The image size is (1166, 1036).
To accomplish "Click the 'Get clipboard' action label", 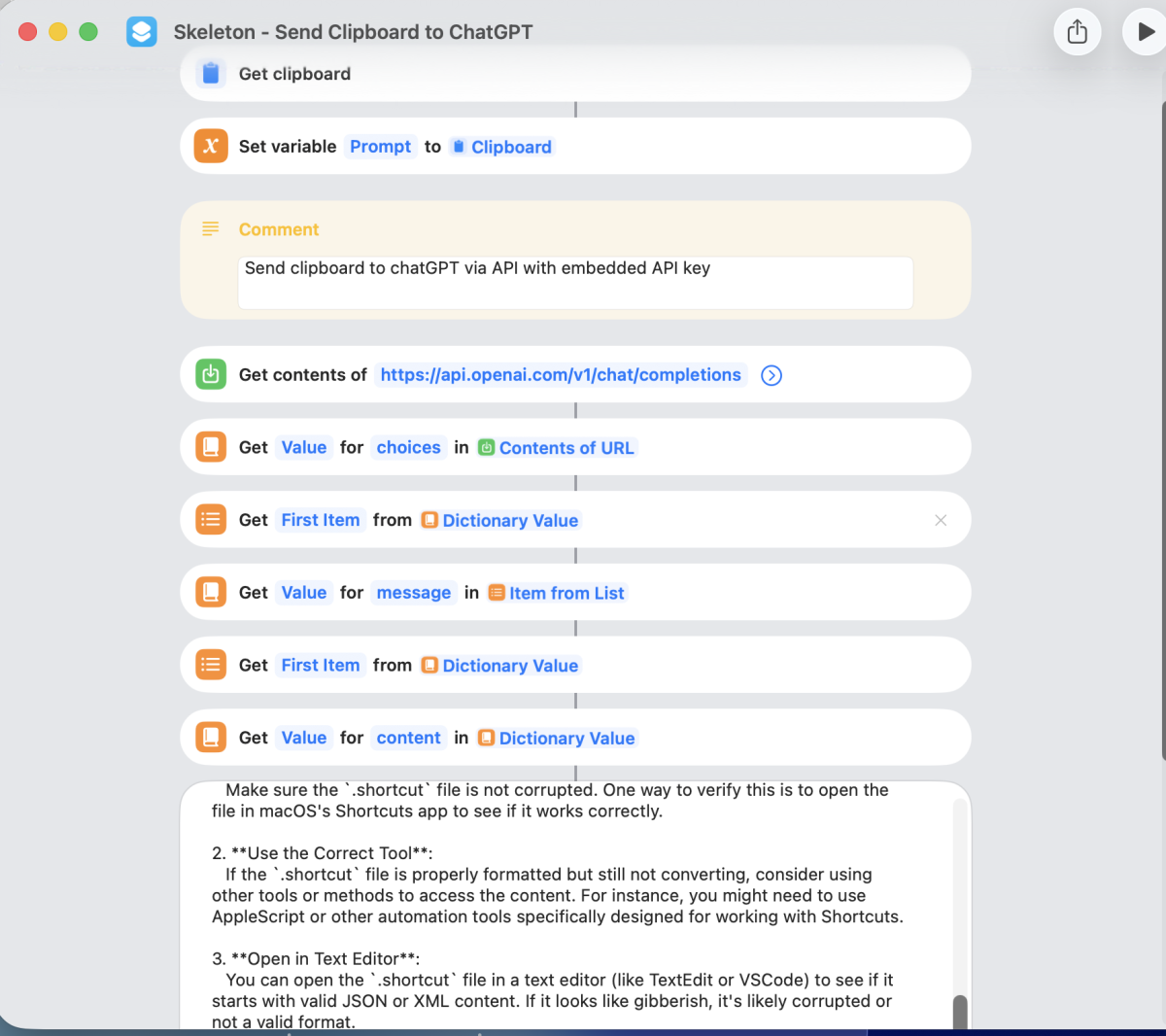I will pyautogui.click(x=295, y=74).
